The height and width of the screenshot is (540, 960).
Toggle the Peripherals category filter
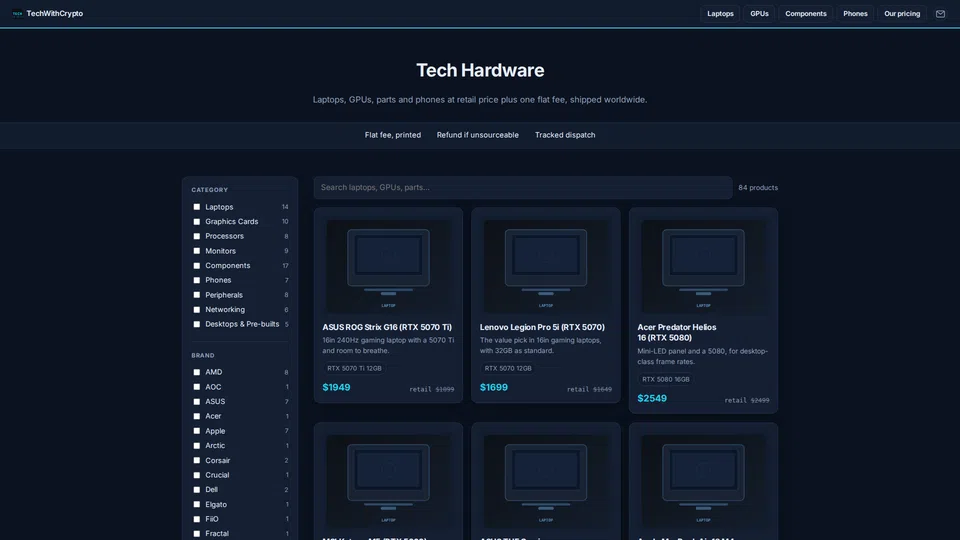[197, 295]
